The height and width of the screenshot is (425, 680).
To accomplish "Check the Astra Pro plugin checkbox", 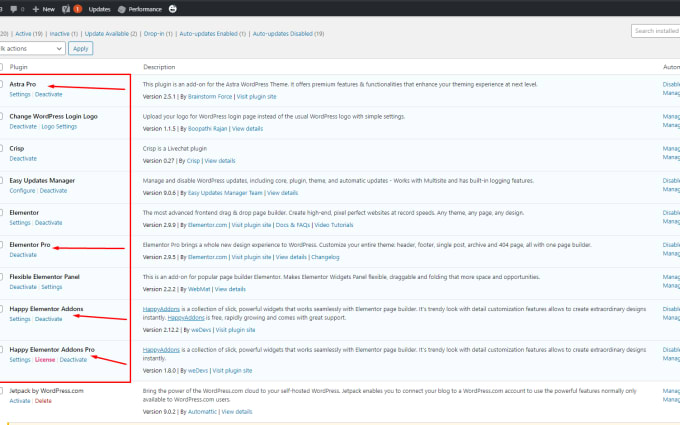I will [1, 84].
